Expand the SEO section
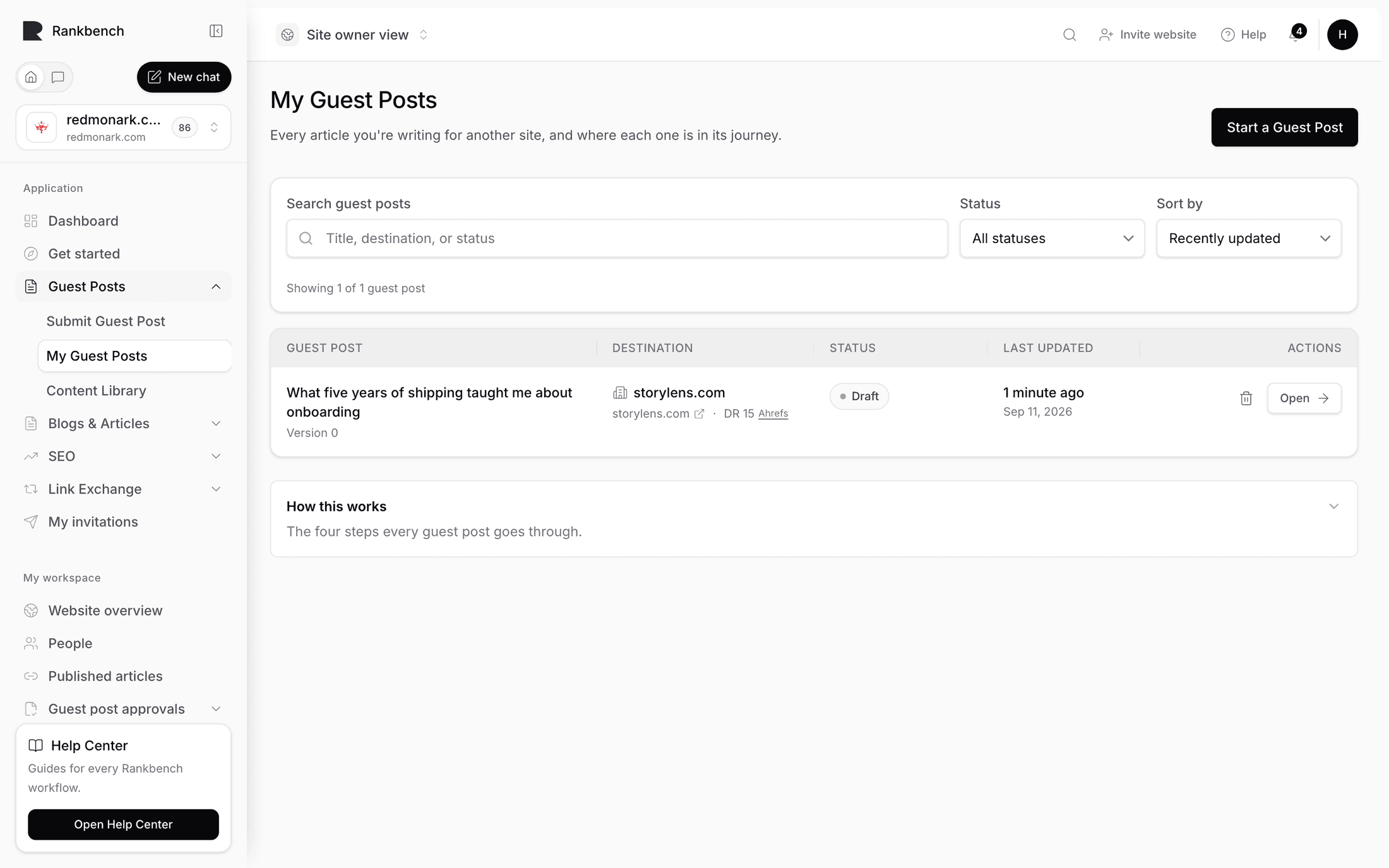The image size is (1389, 868). click(123, 456)
